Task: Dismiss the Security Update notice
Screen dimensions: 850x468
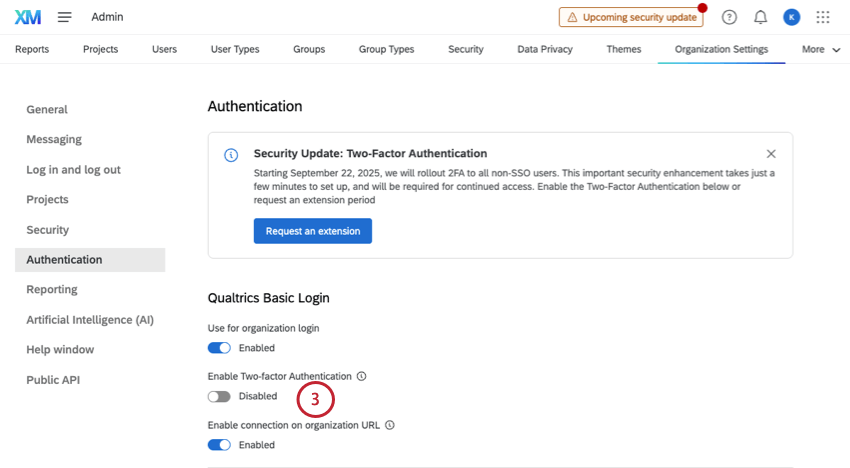Action: [x=771, y=154]
